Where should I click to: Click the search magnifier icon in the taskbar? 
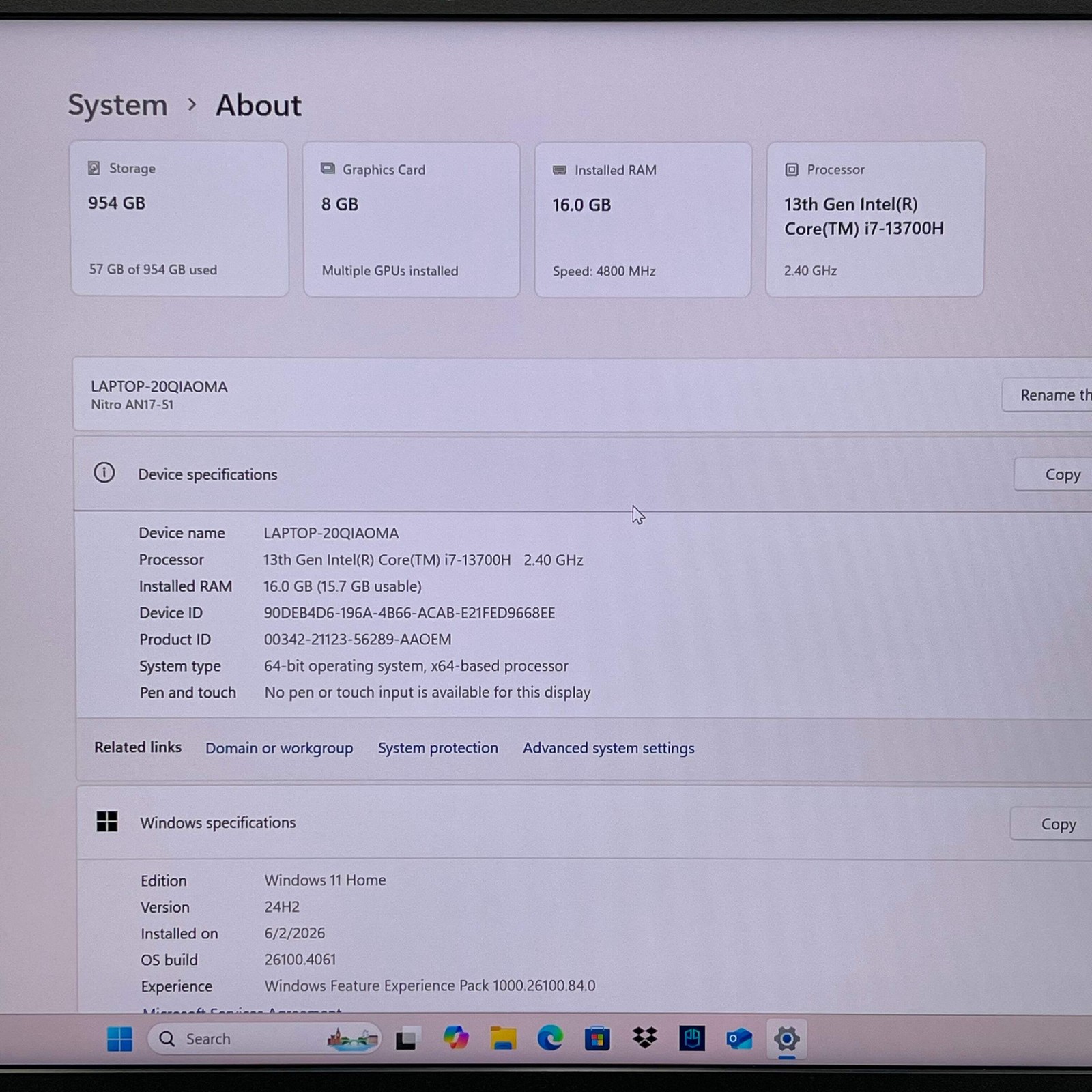tap(167, 1039)
